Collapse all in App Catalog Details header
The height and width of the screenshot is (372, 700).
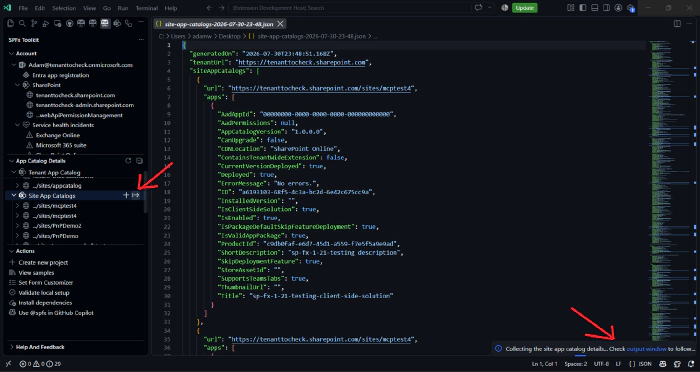click(x=139, y=161)
